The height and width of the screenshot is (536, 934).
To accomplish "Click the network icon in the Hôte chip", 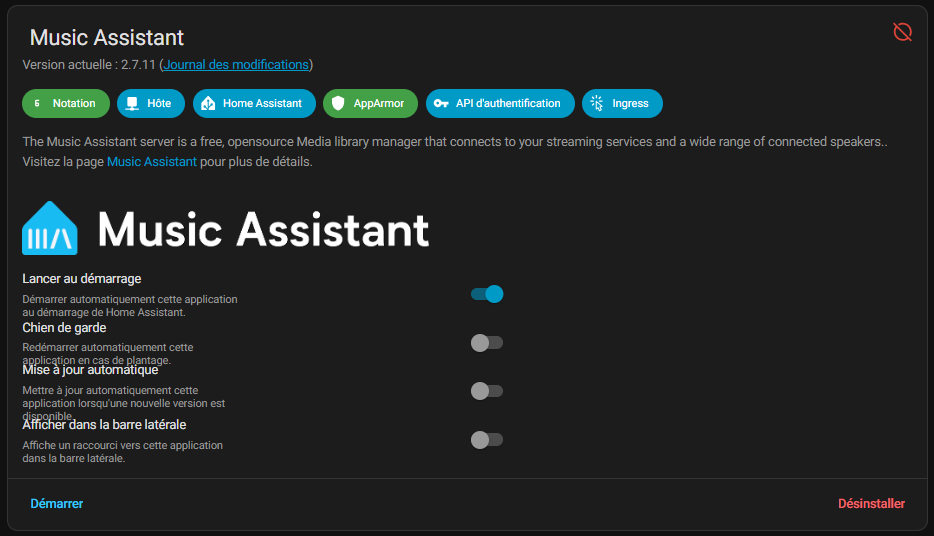I will pyautogui.click(x=132, y=103).
